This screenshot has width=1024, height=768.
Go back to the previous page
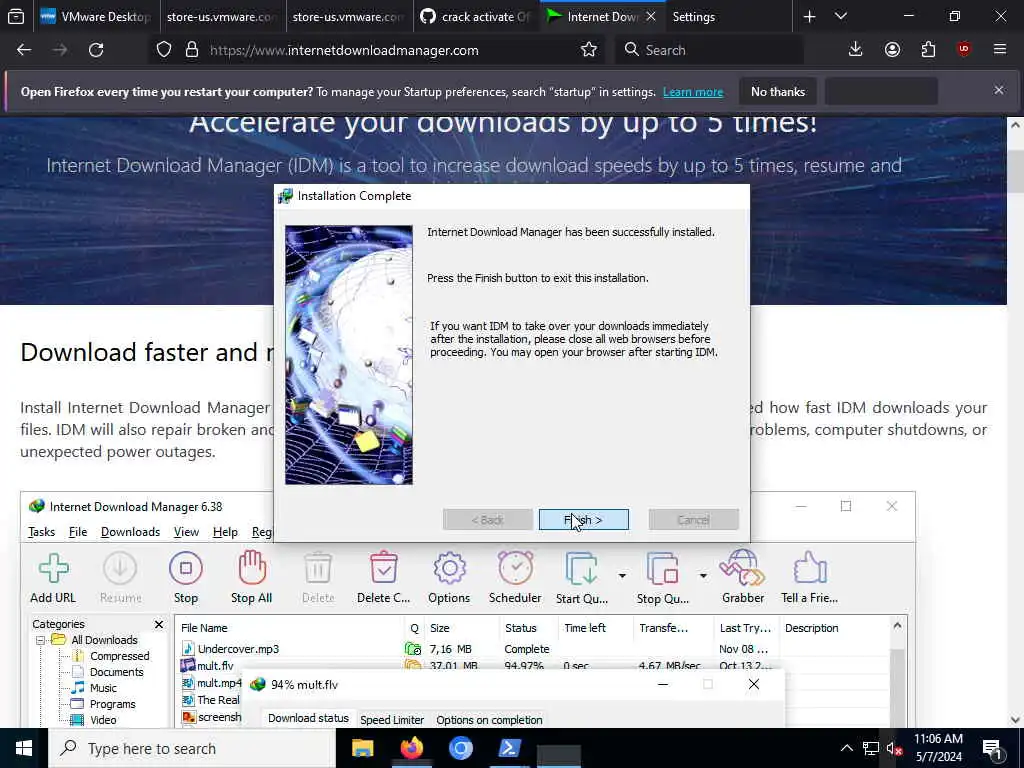pos(24,50)
